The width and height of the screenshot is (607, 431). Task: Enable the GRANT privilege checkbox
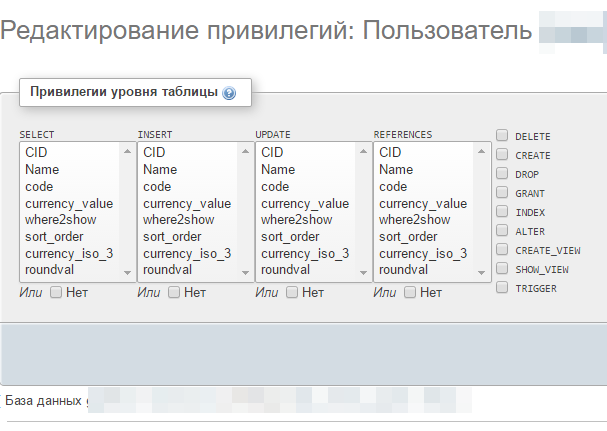click(502, 192)
